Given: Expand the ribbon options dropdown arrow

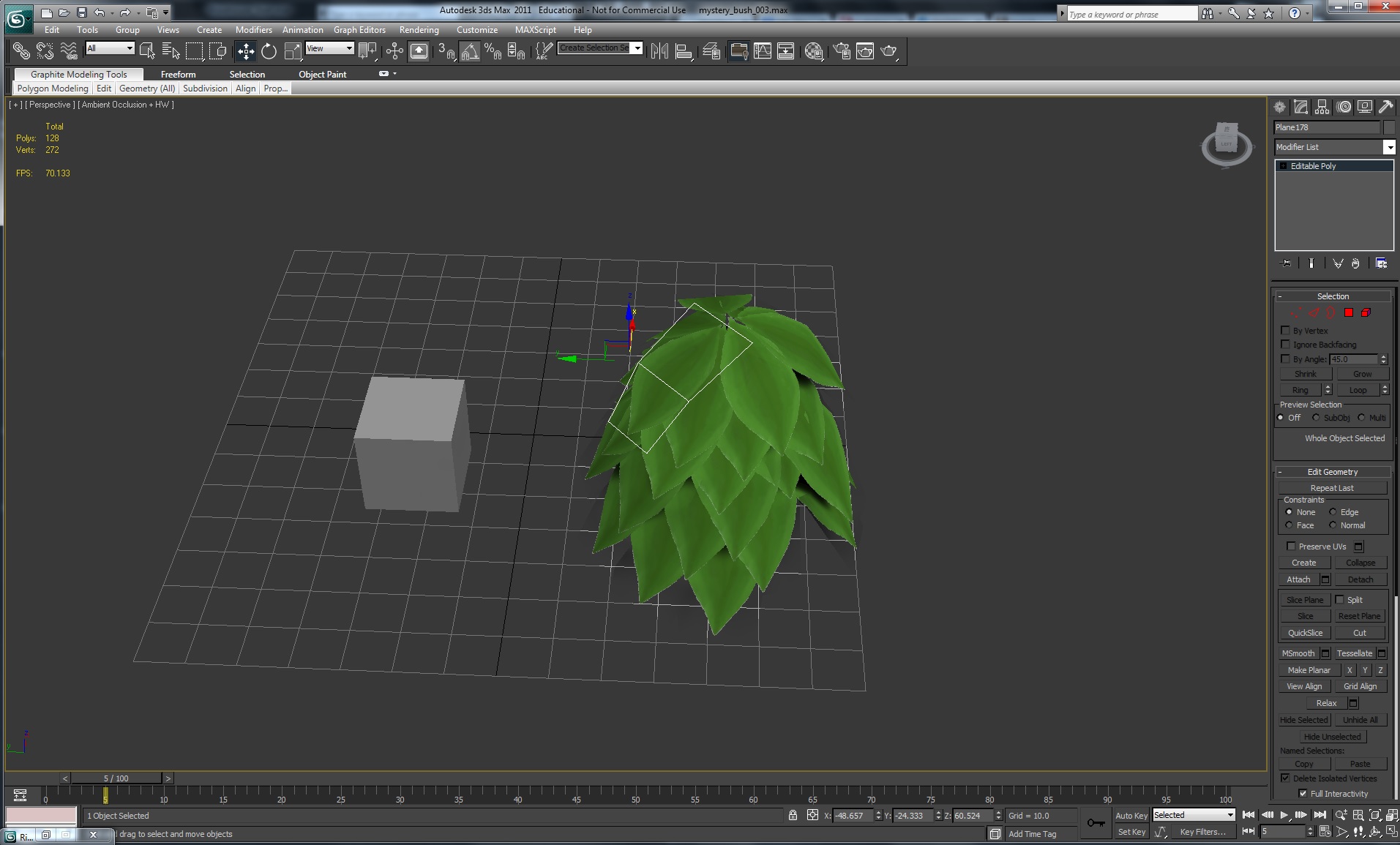Looking at the screenshot, I should click(395, 73).
